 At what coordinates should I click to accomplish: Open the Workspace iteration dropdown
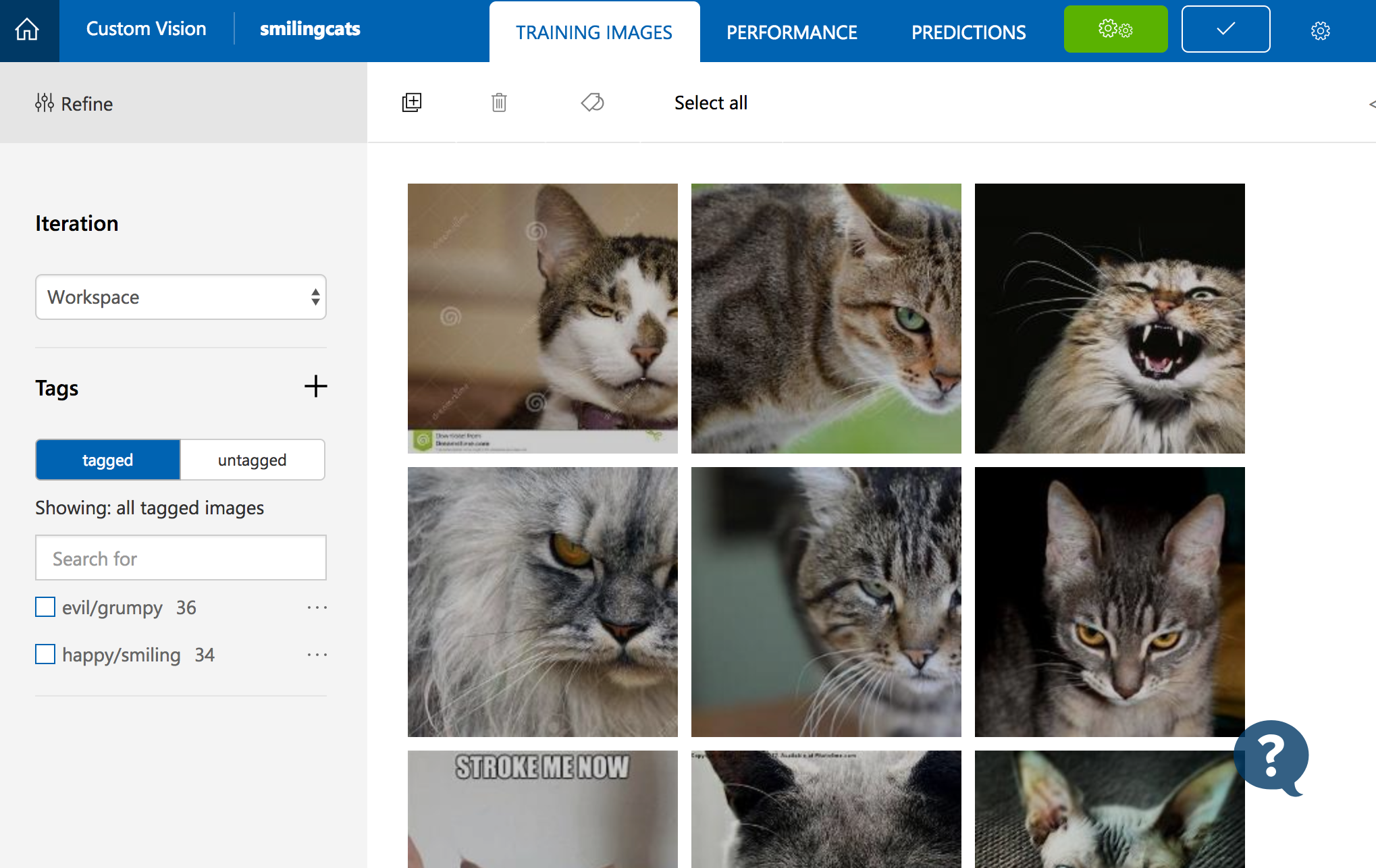pyautogui.click(x=180, y=297)
